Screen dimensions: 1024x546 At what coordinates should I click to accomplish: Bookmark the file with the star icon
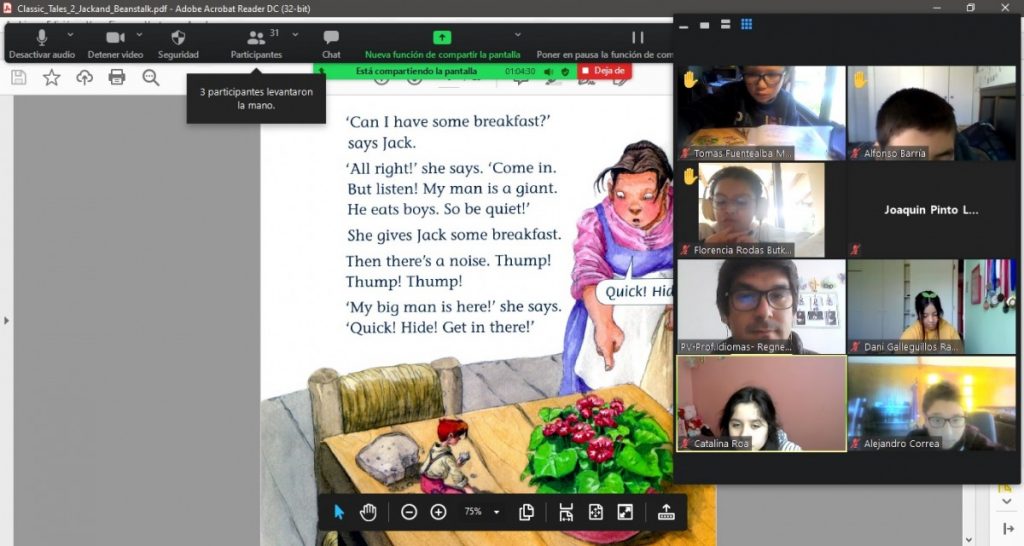tap(51, 77)
